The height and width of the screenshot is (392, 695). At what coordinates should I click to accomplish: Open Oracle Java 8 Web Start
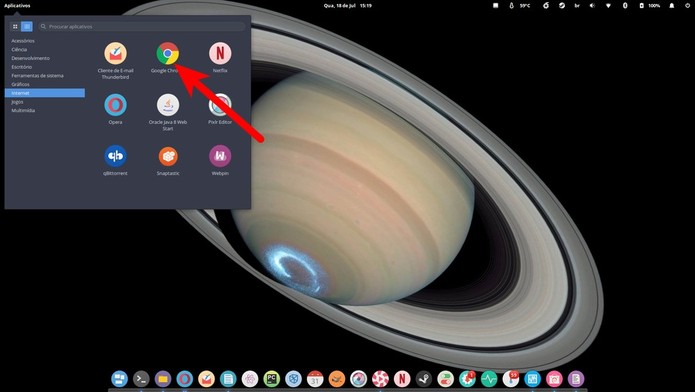168,105
